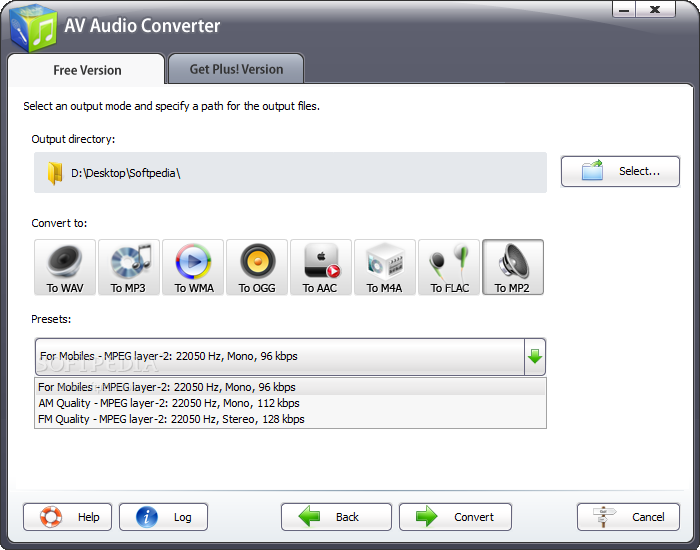Choose the To WAV format icon
This screenshot has width=700, height=550.
[65, 267]
